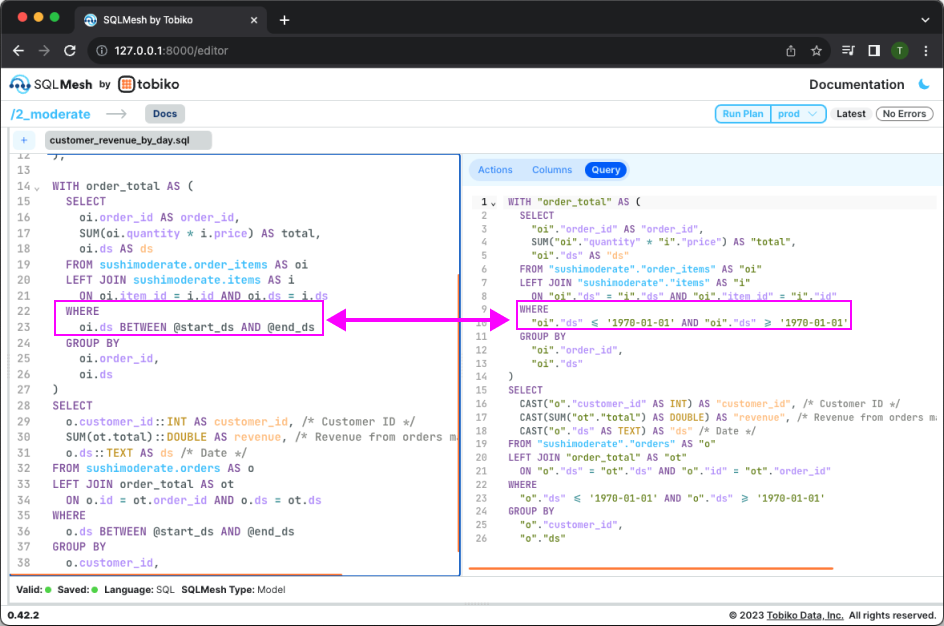Click 'WITH order_total AS (' editor line

tap(123, 186)
